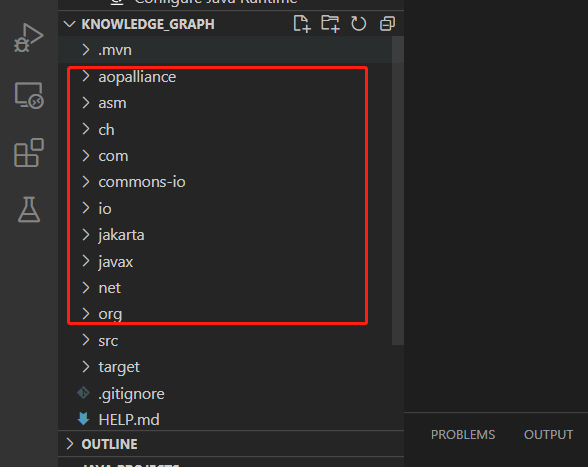The image size is (588, 467).
Task: Click the HELP.md markdown file icon
Action: pos(83,419)
